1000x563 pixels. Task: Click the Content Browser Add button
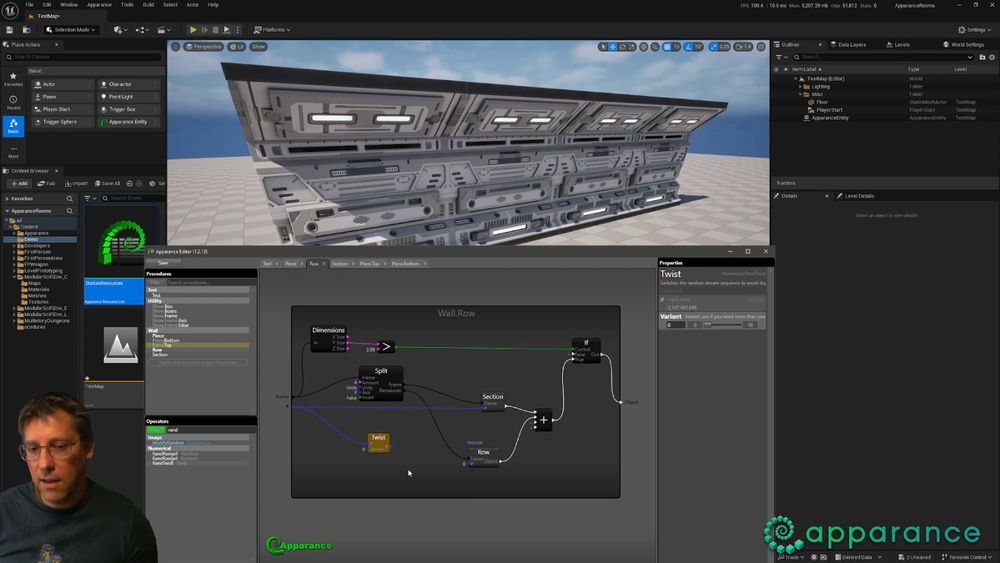19,184
